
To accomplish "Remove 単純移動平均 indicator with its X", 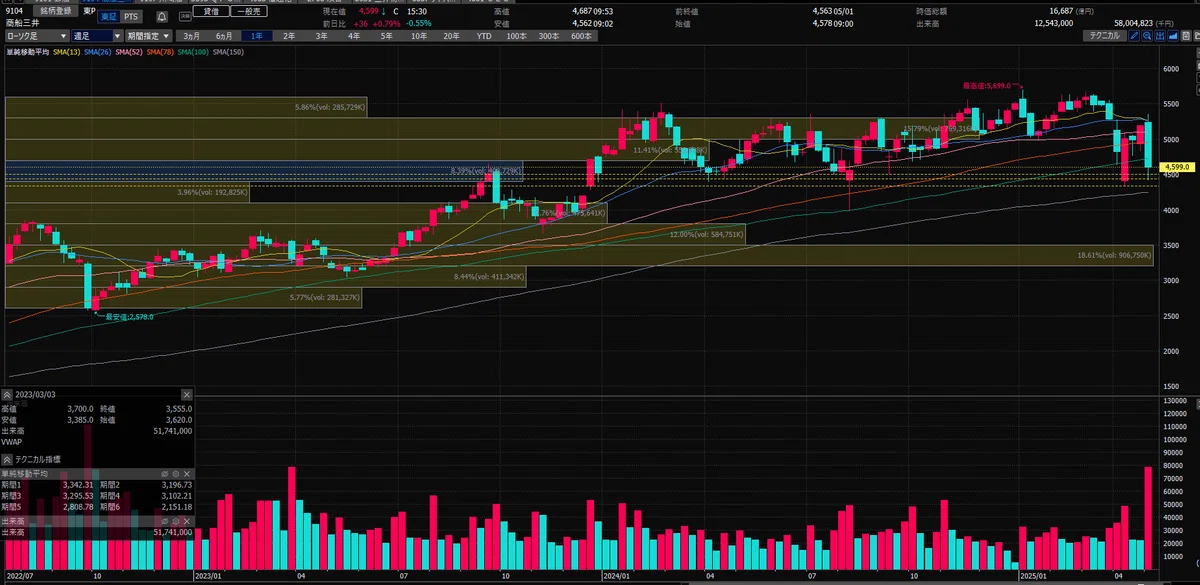I will click(187, 473).
